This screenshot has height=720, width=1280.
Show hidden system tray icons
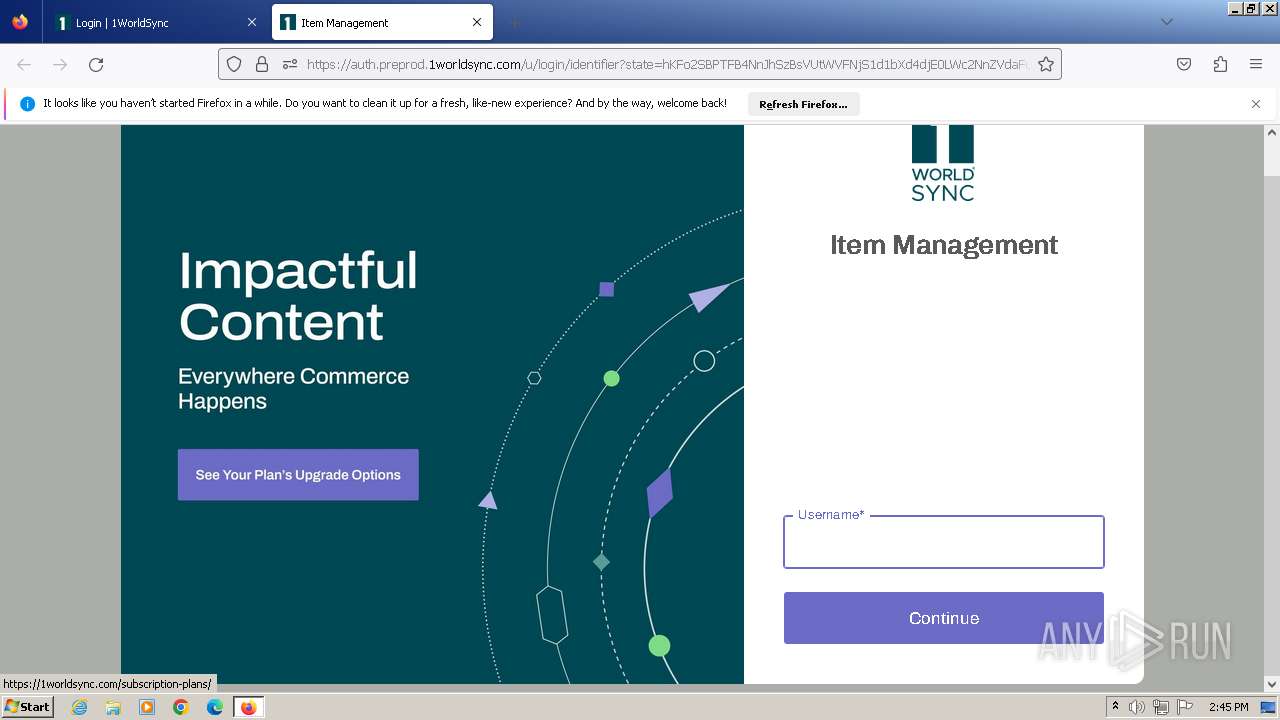pyautogui.click(x=1115, y=707)
